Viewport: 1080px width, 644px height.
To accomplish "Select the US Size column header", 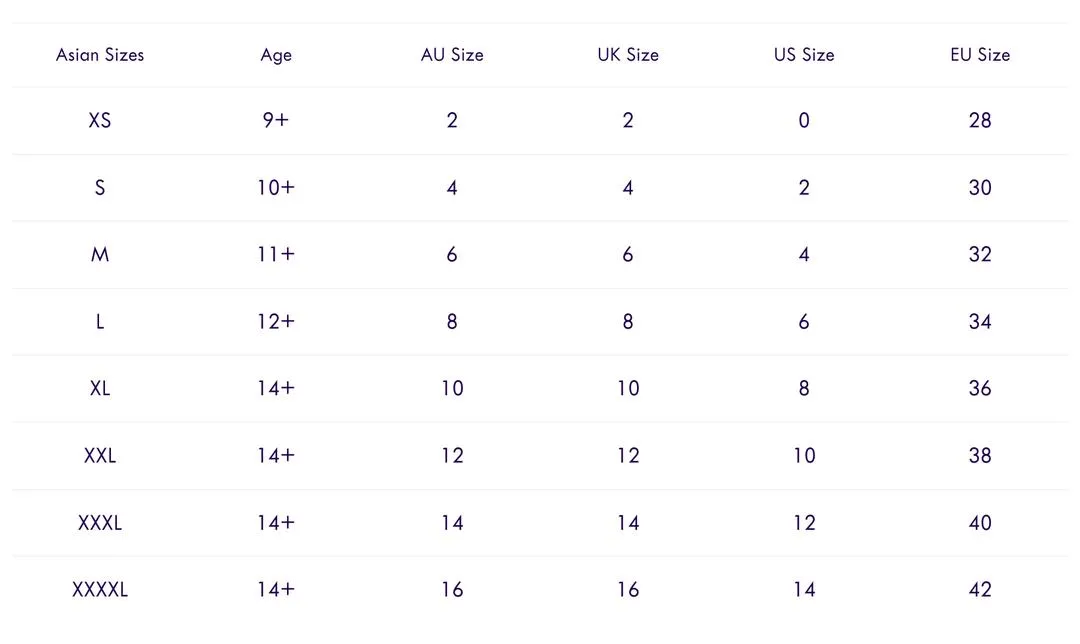I will click(x=804, y=55).
